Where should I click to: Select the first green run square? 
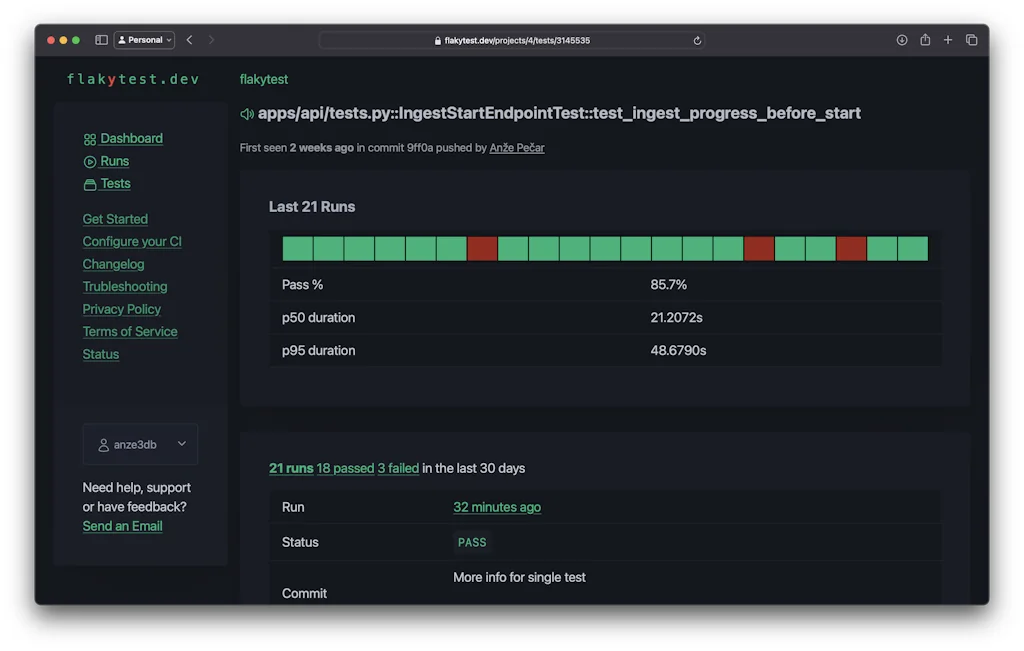297,248
